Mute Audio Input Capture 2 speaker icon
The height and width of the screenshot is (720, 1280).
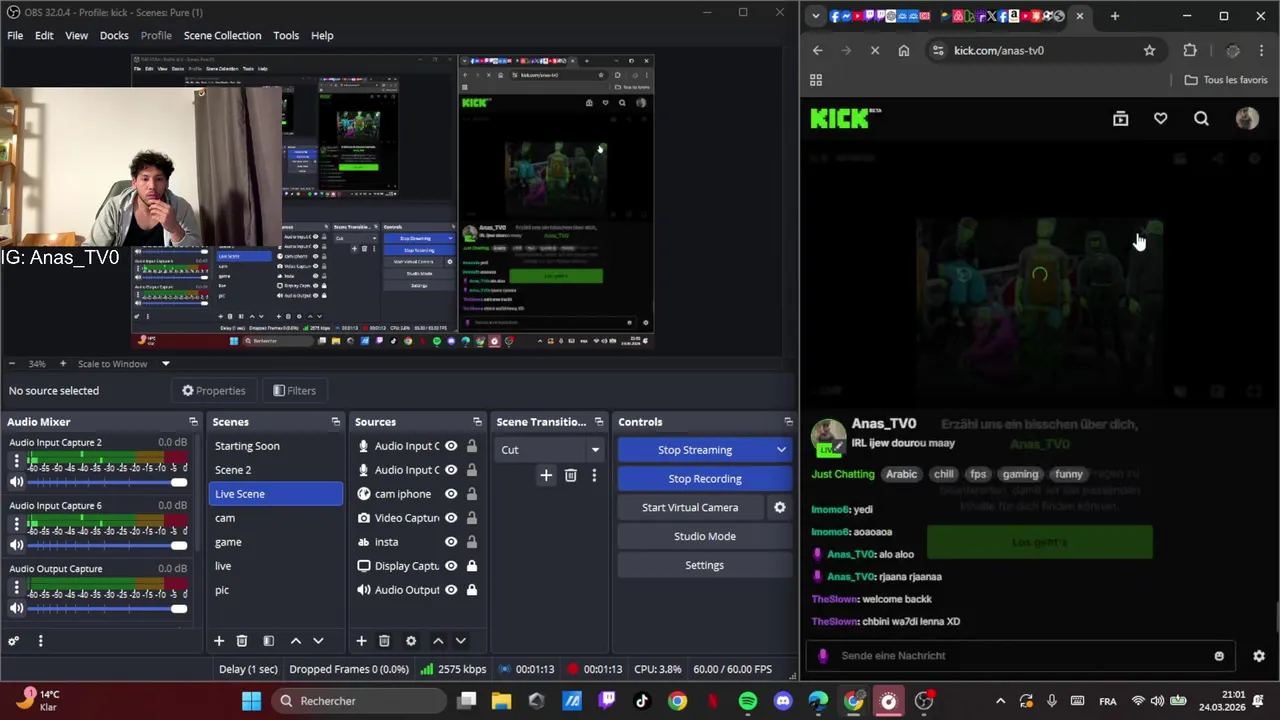pyautogui.click(x=16, y=482)
